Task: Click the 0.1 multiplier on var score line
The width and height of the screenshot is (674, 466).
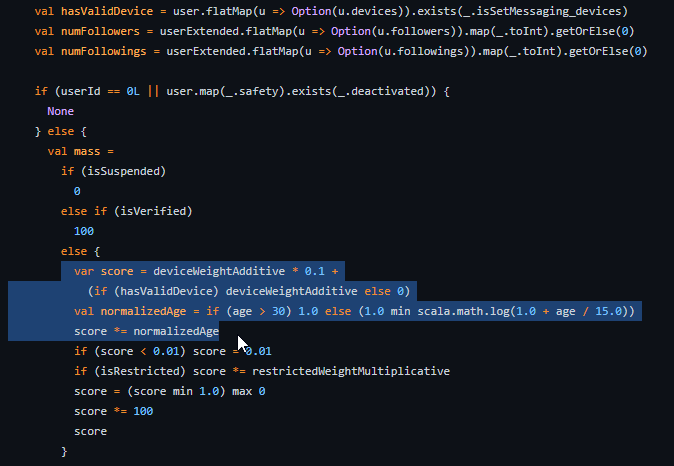Action: (x=319, y=271)
